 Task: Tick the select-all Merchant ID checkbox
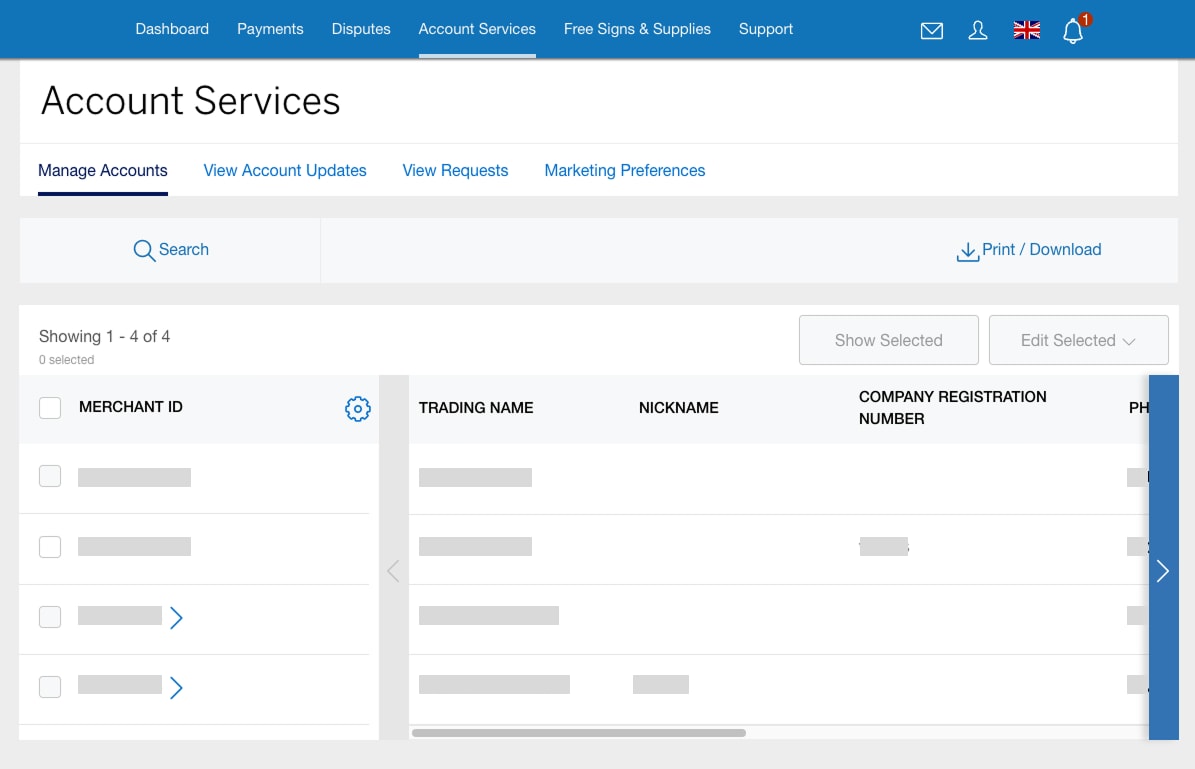50,408
